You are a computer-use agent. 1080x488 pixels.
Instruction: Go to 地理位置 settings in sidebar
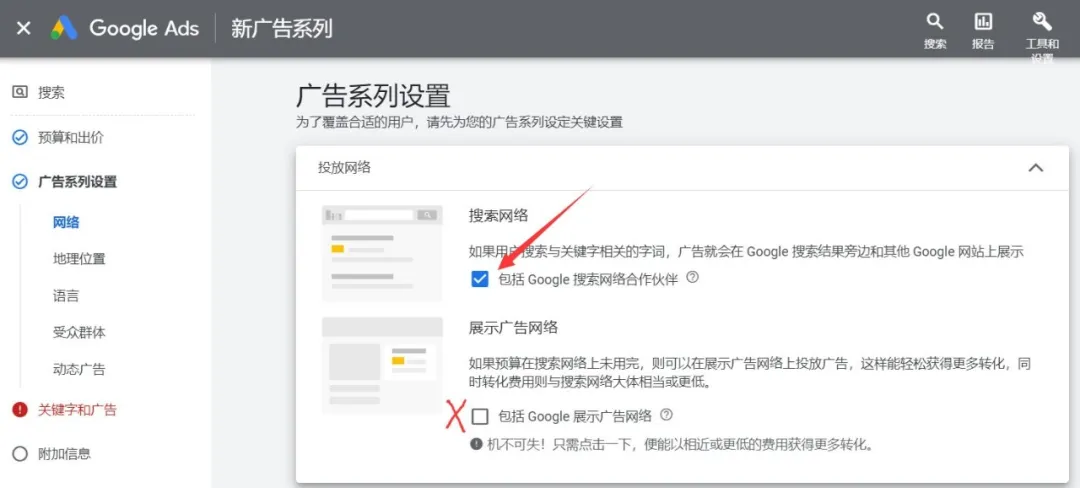[79, 259]
